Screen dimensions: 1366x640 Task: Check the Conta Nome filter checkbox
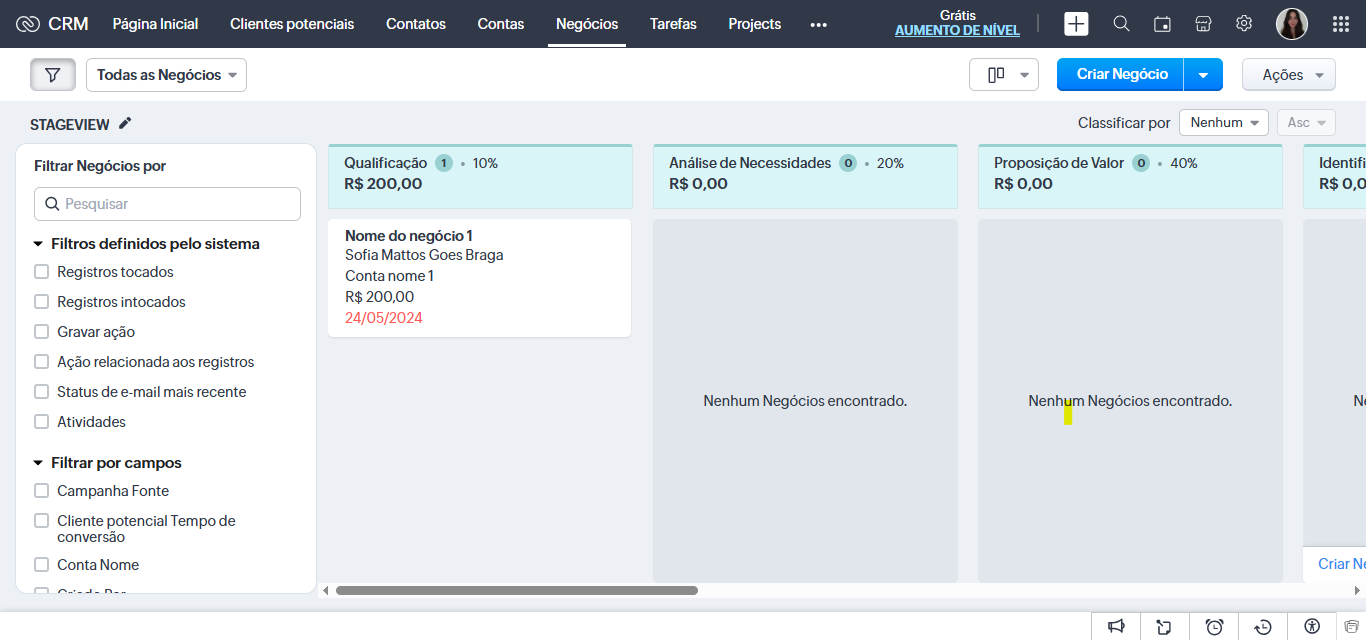click(41, 564)
